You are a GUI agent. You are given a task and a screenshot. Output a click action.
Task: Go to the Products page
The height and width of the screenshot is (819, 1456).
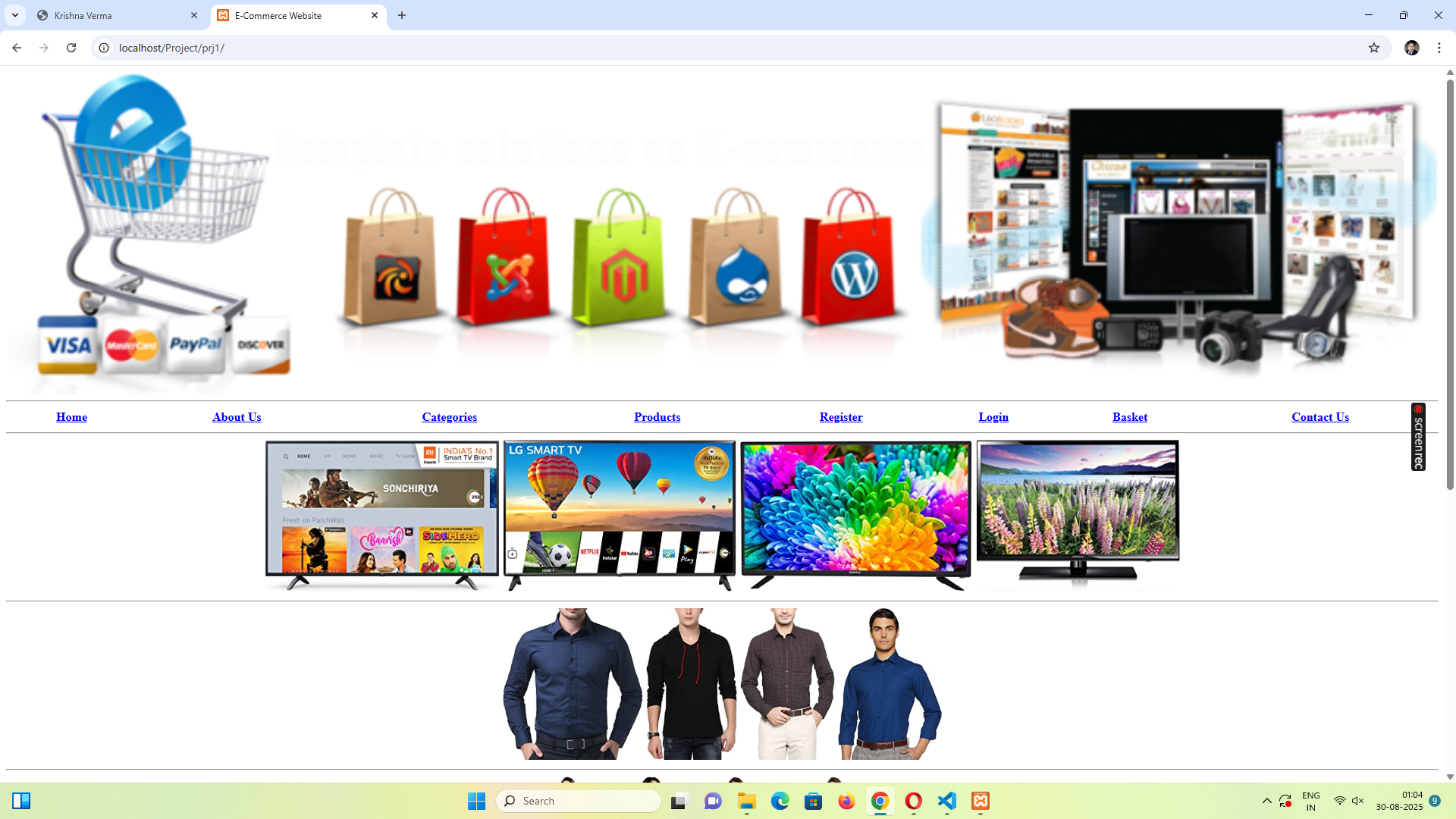[657, 417]
